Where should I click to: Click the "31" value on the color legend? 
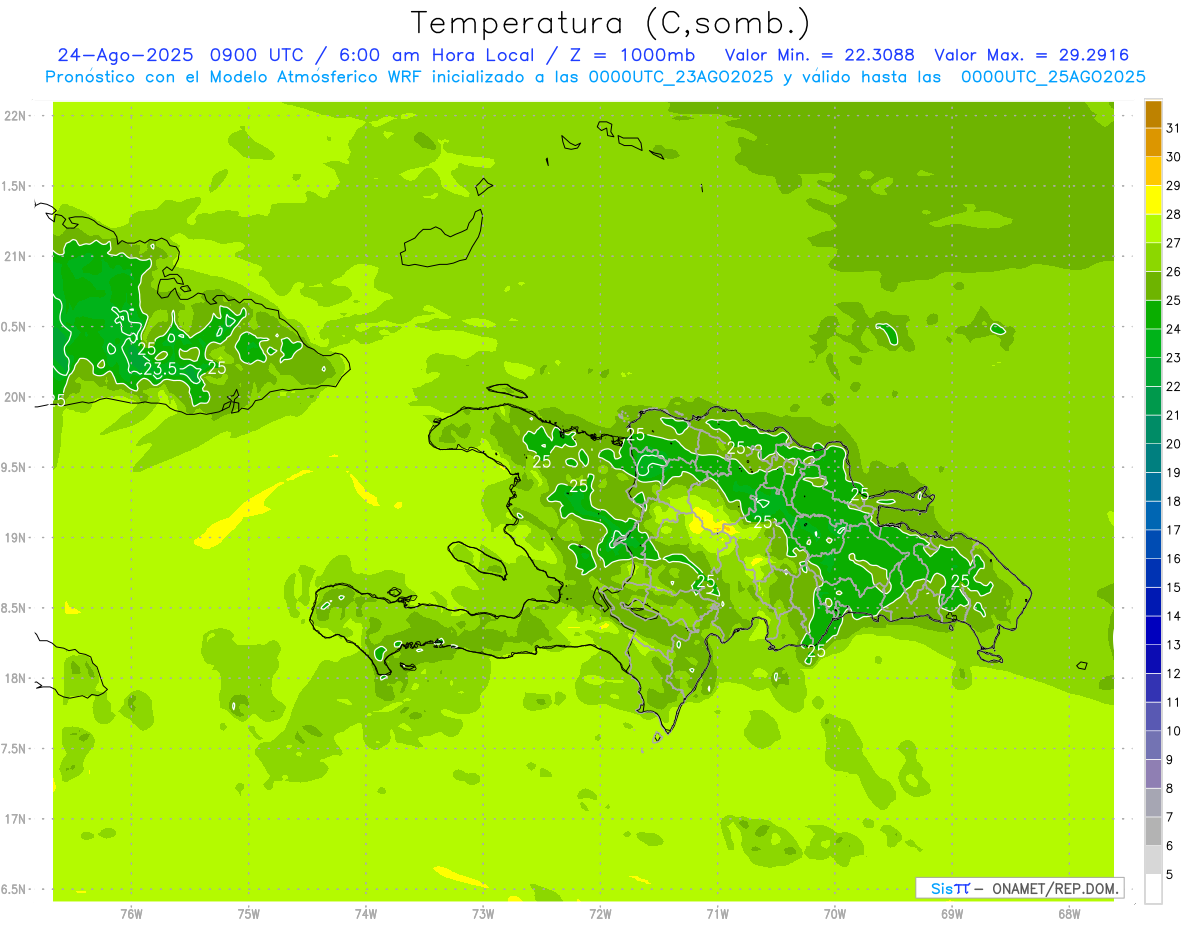1174,128
